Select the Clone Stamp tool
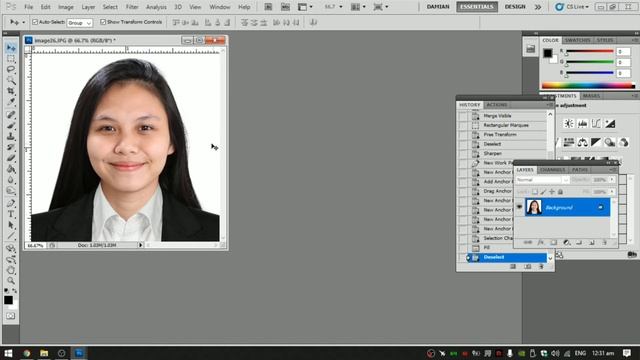The width and height of the screenshot is (640, 360). 11,136
